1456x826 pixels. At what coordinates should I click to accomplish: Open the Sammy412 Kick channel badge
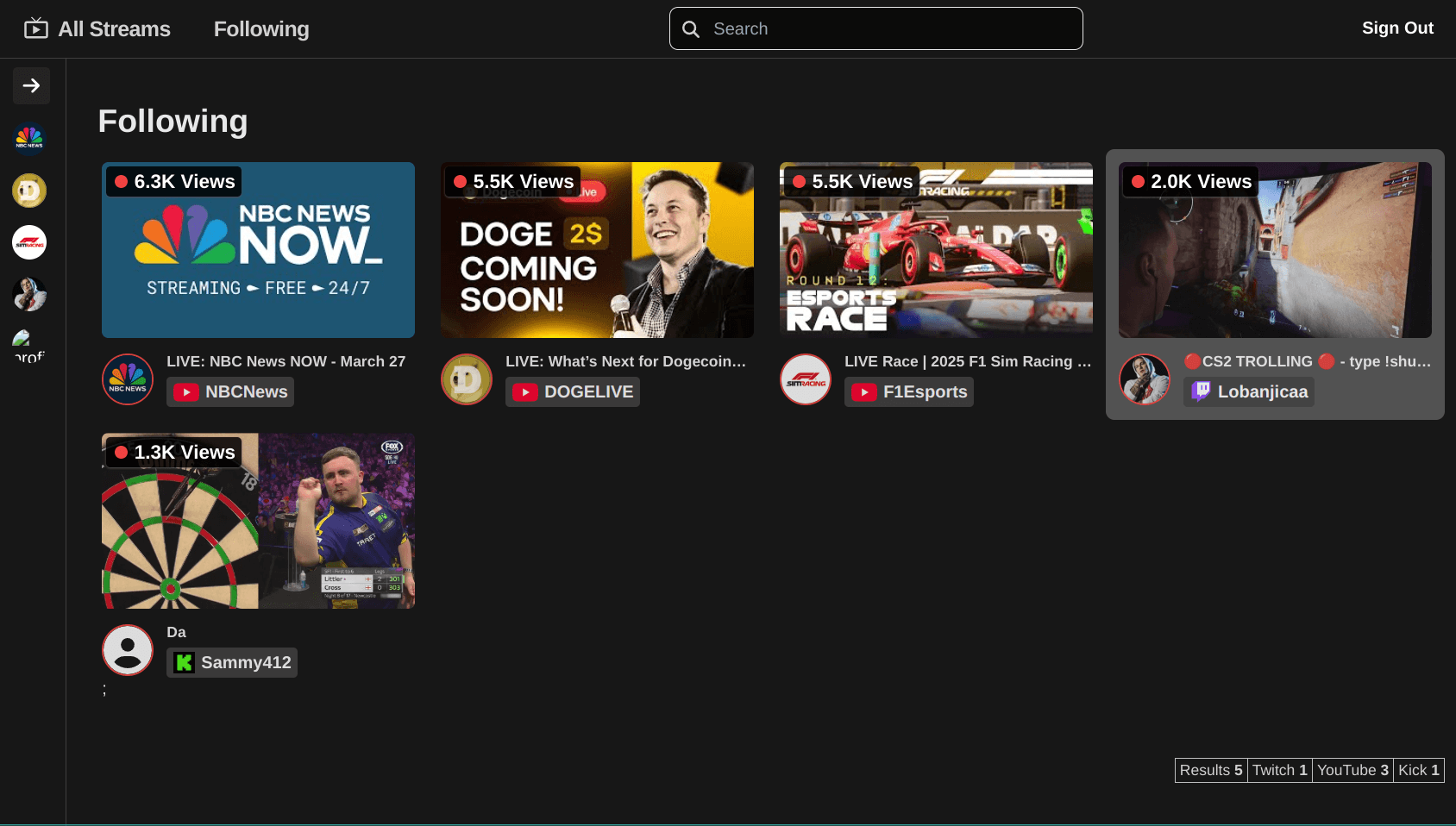click(232, 662)
